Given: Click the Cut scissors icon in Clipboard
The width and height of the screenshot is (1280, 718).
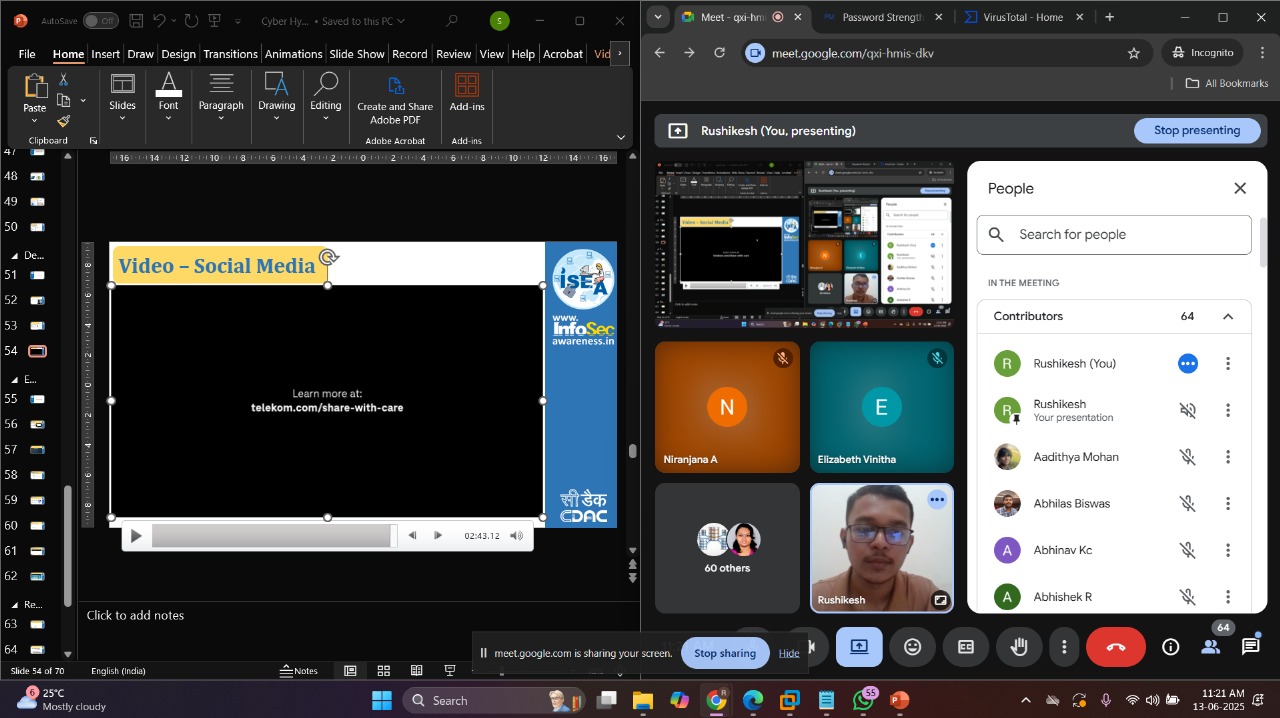Looking at the screenshot, I should (63, 79).
